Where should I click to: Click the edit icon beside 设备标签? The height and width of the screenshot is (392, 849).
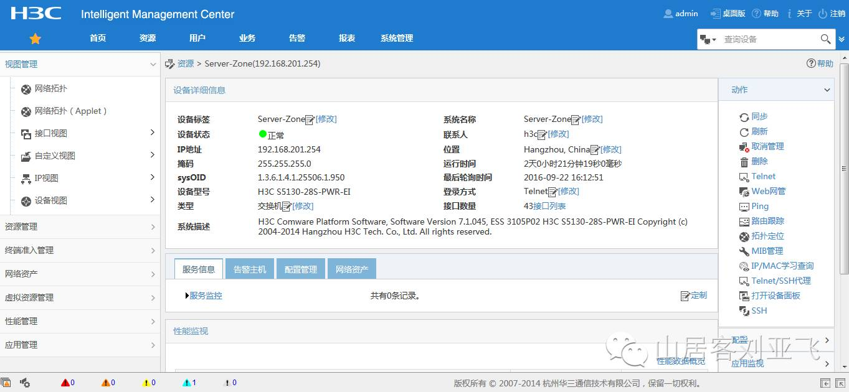point(310,120)
